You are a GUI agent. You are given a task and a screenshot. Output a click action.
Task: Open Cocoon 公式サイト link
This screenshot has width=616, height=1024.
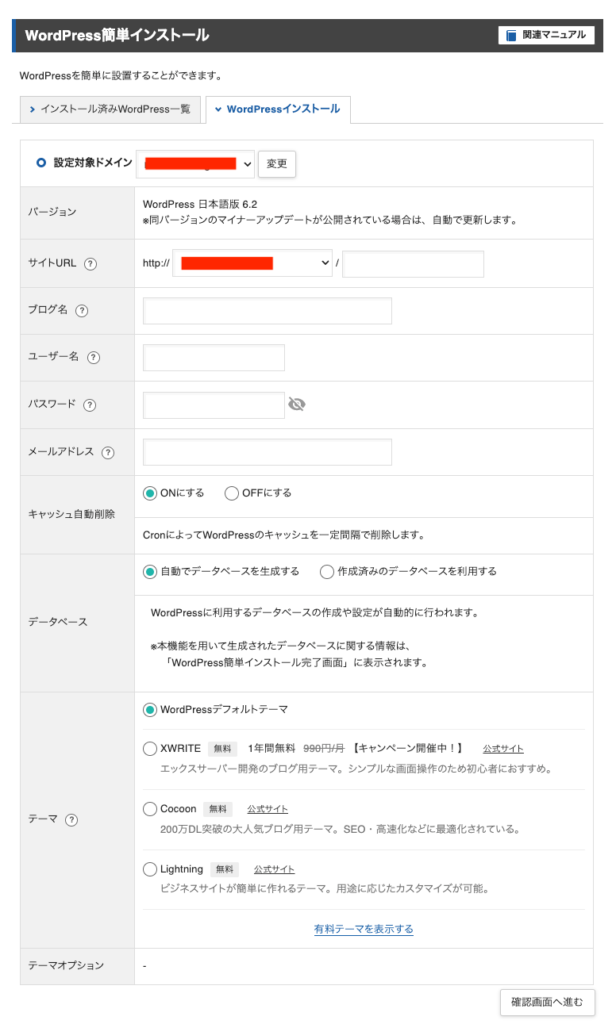(267, 809)
